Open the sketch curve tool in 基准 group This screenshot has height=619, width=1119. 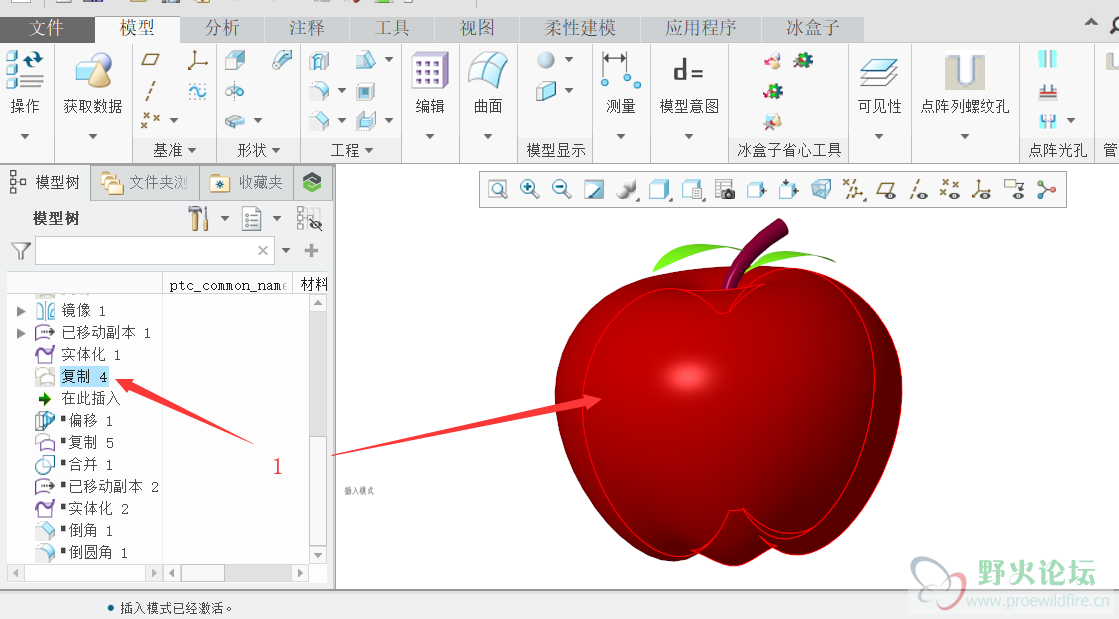(x=197, y=91)
